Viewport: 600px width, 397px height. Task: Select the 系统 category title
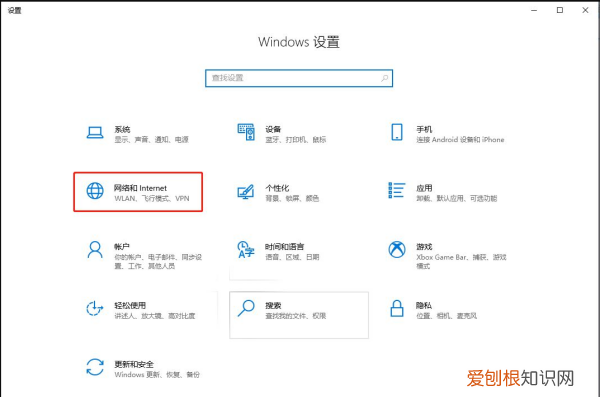tap(122, 129)
